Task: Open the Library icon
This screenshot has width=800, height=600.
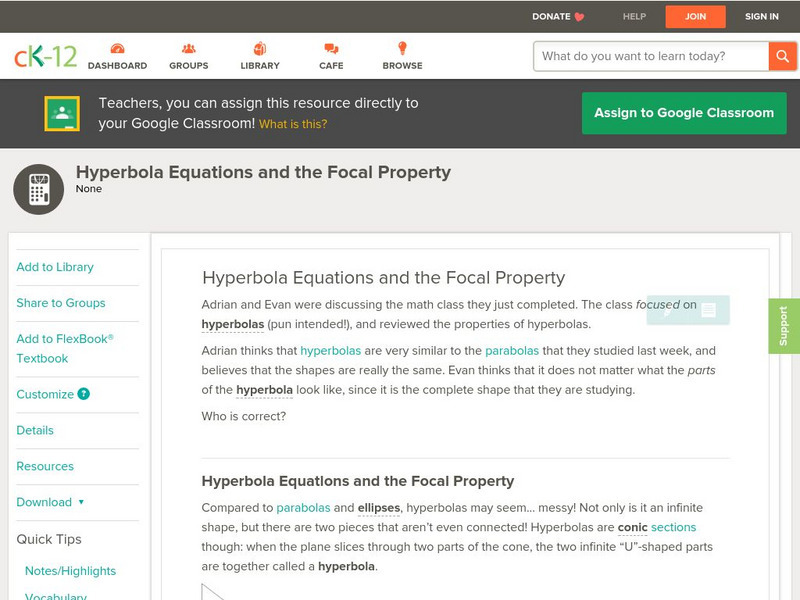Action: [260, 49]
